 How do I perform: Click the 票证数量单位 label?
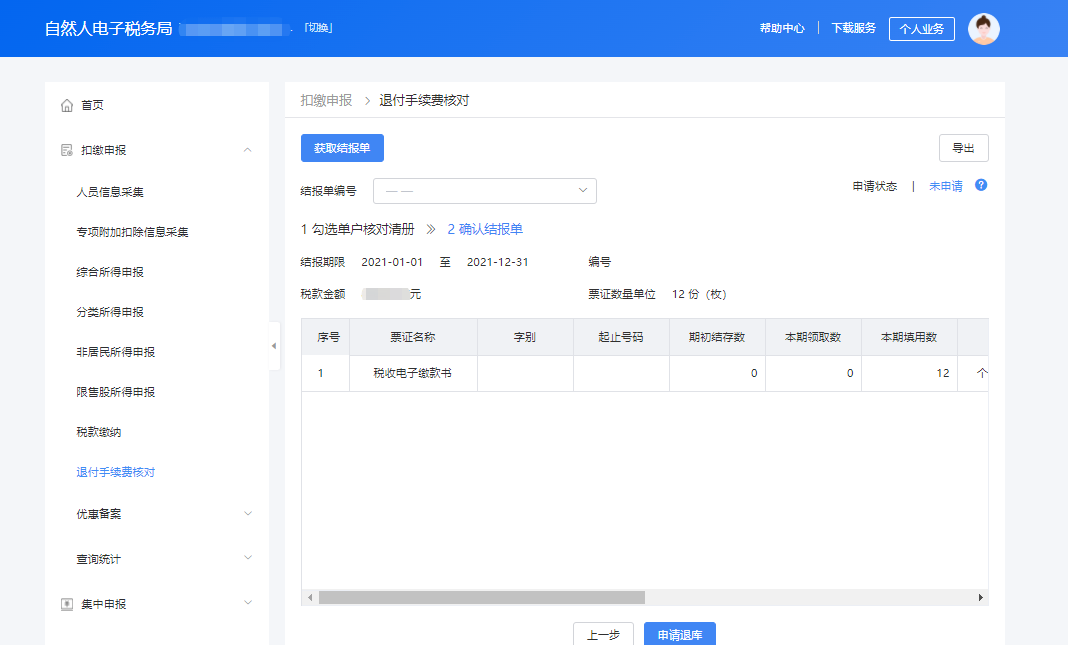pos(622,294)
